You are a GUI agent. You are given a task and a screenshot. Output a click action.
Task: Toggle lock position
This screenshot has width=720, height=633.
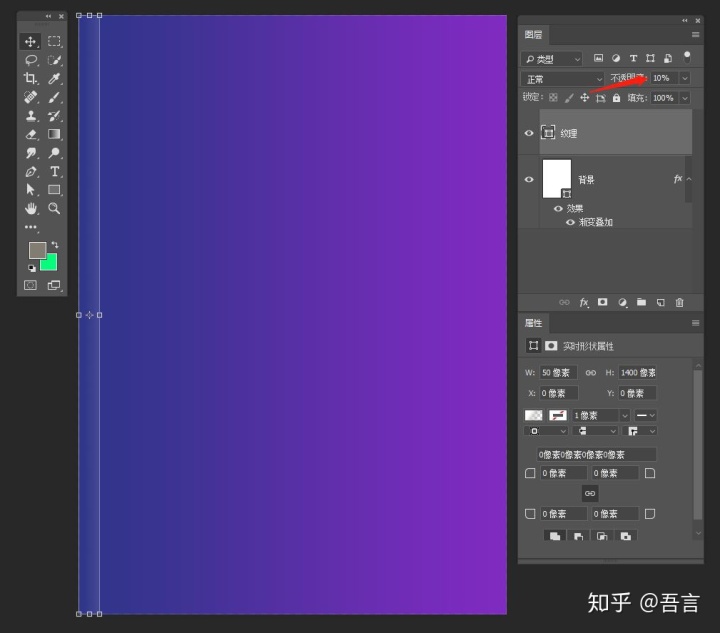point(585,98)
